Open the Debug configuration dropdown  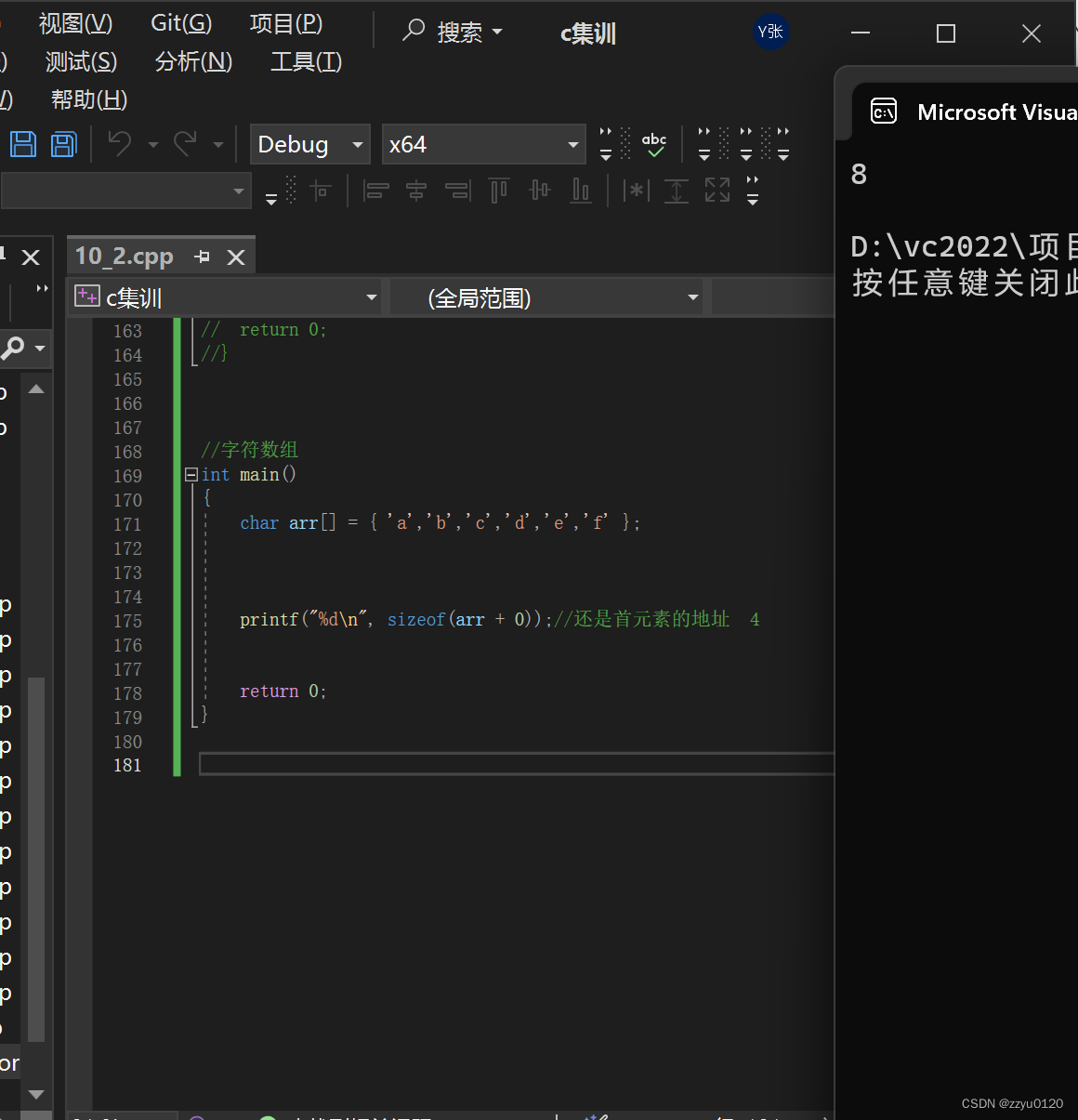[309, 144]
